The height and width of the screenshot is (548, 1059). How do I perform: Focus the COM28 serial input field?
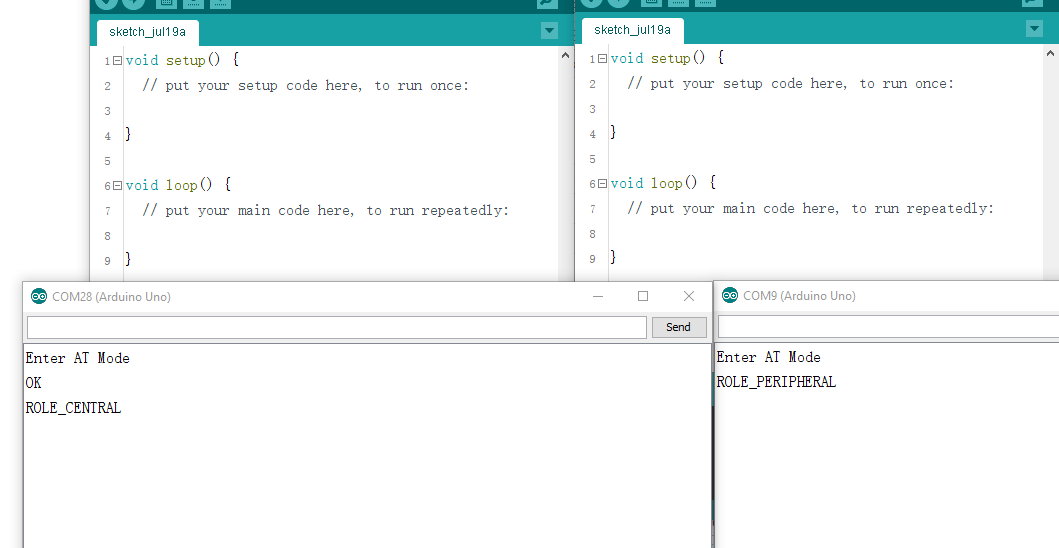336,327
